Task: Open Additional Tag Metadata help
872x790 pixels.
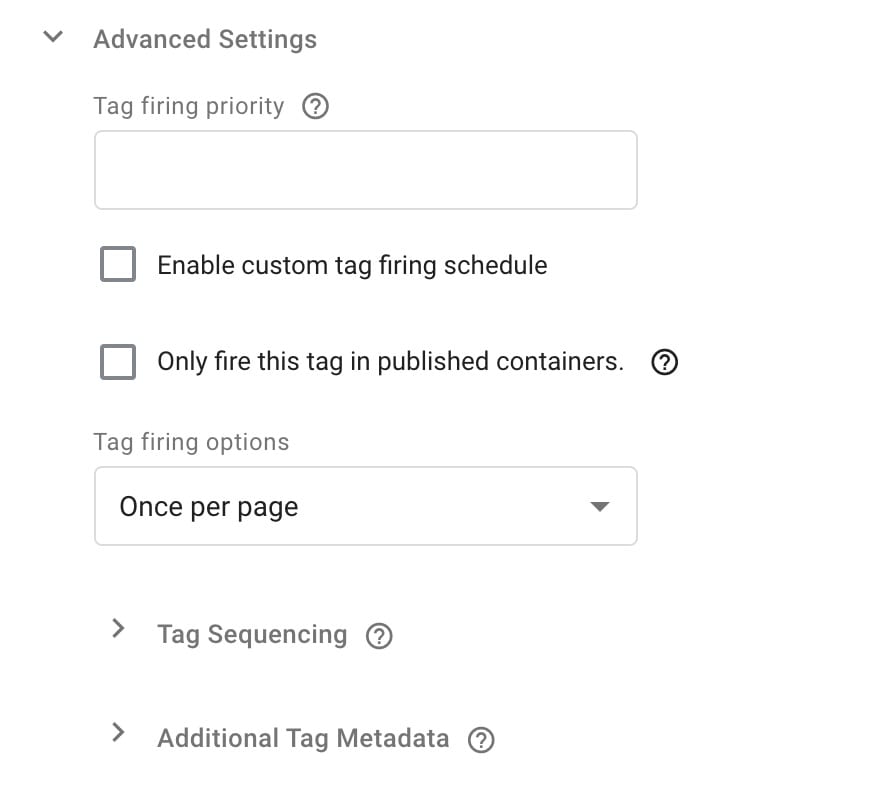Action: coord(481,740)
